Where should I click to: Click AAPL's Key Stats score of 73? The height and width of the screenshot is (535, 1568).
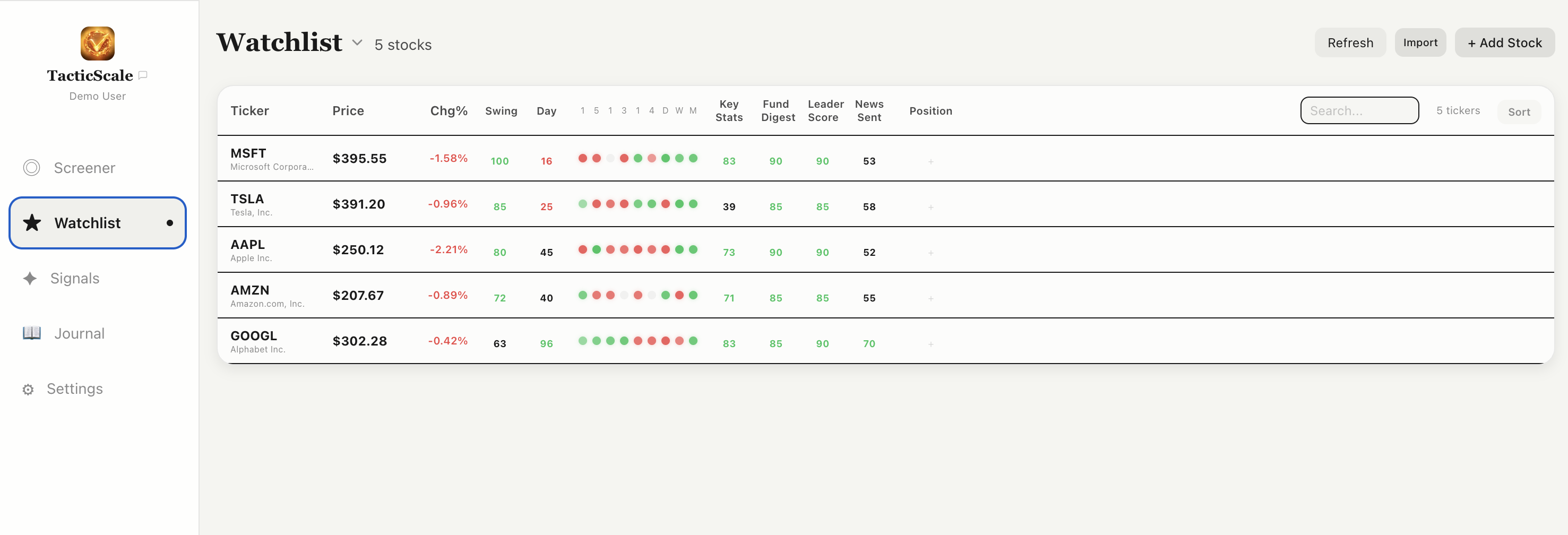pos(729,252)
